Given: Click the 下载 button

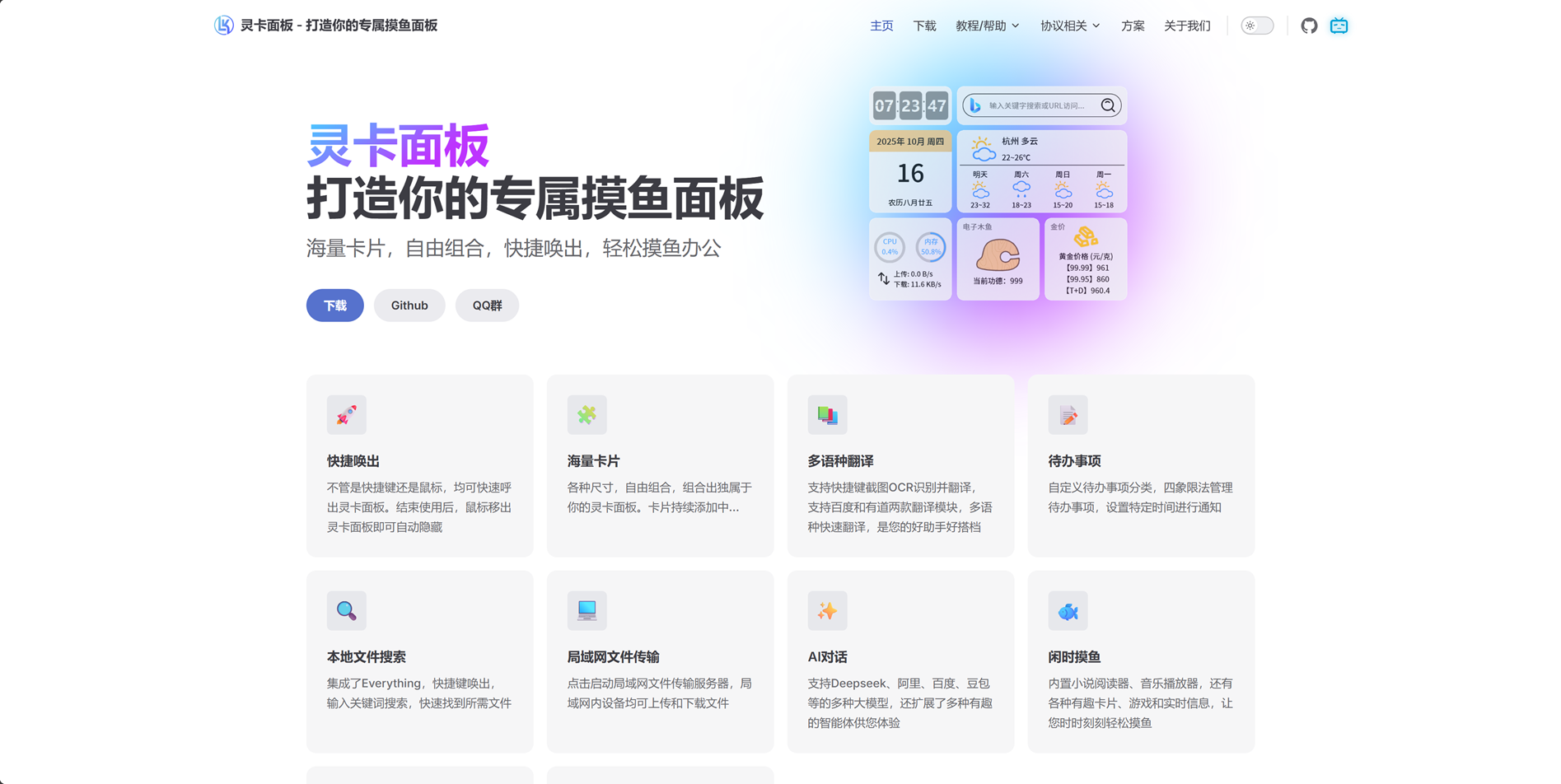Looking at the screenshot, I should (x=334, y=305).
